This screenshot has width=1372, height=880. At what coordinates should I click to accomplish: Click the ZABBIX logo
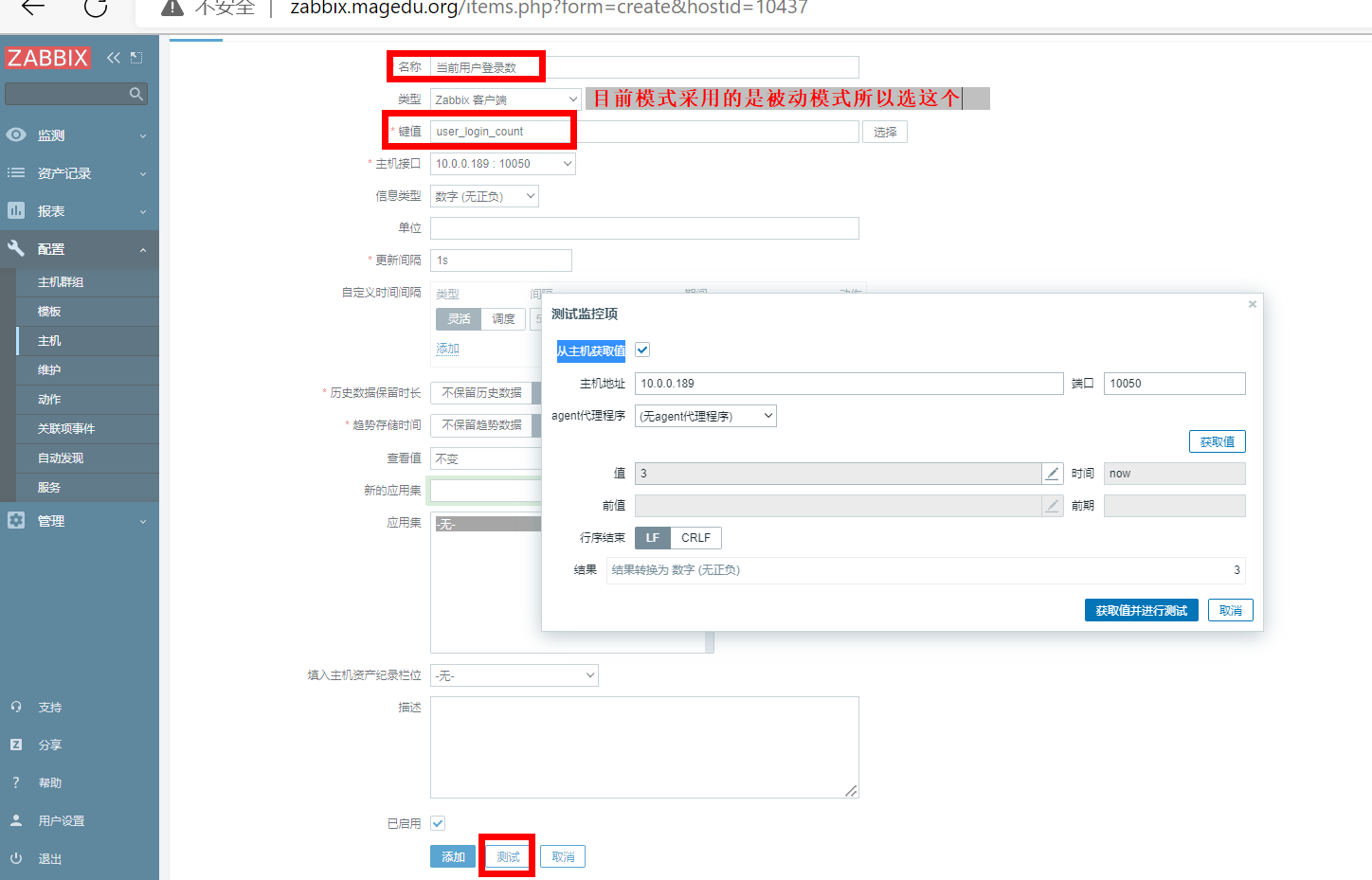coord(47,58)
